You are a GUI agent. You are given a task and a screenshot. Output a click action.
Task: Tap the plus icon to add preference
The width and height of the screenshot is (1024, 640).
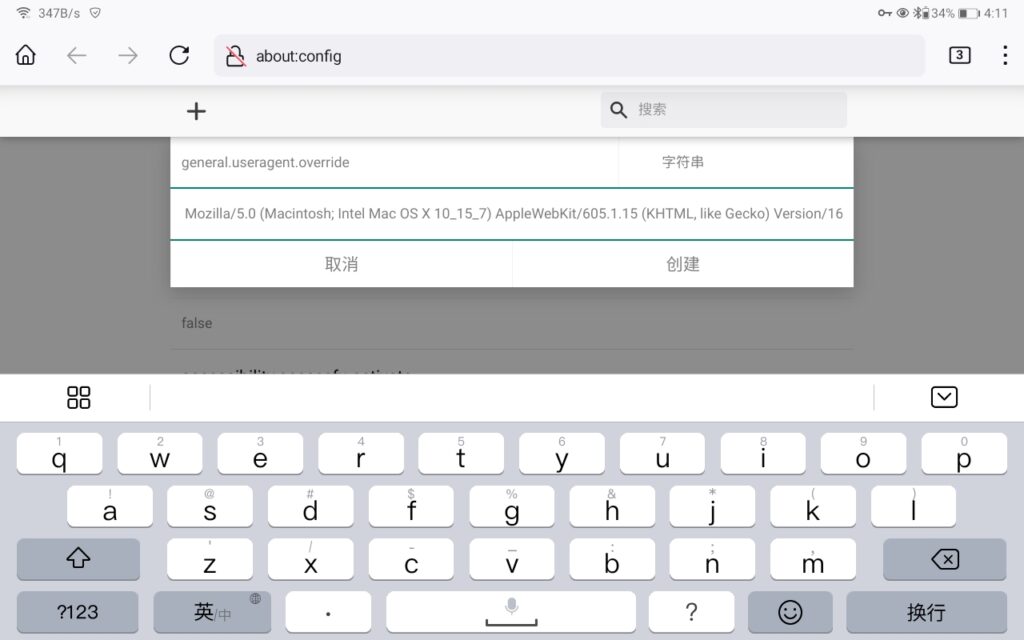[x=197, y=111]
